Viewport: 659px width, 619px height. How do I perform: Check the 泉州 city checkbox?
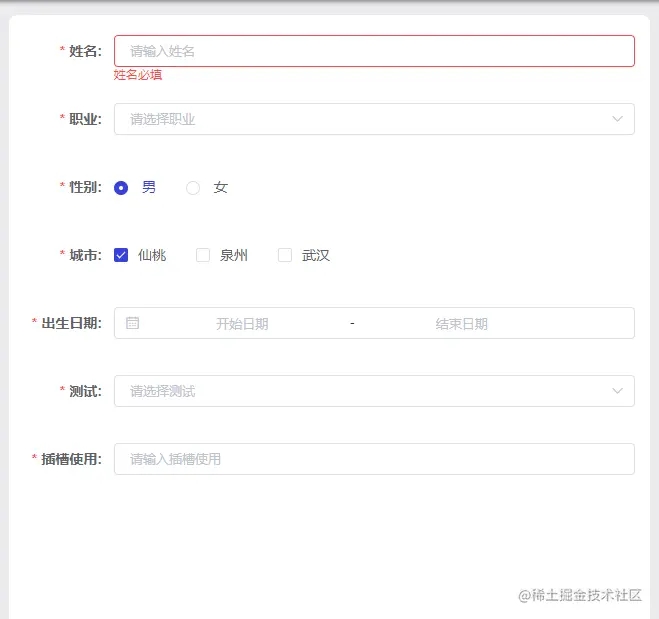click(x=203, y=255)
